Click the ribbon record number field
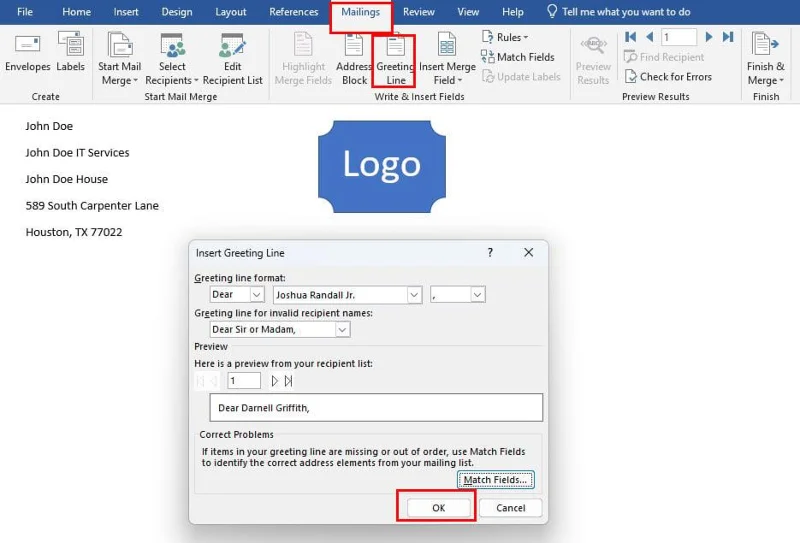Viewport: 800px width, 543px height. 679,37
